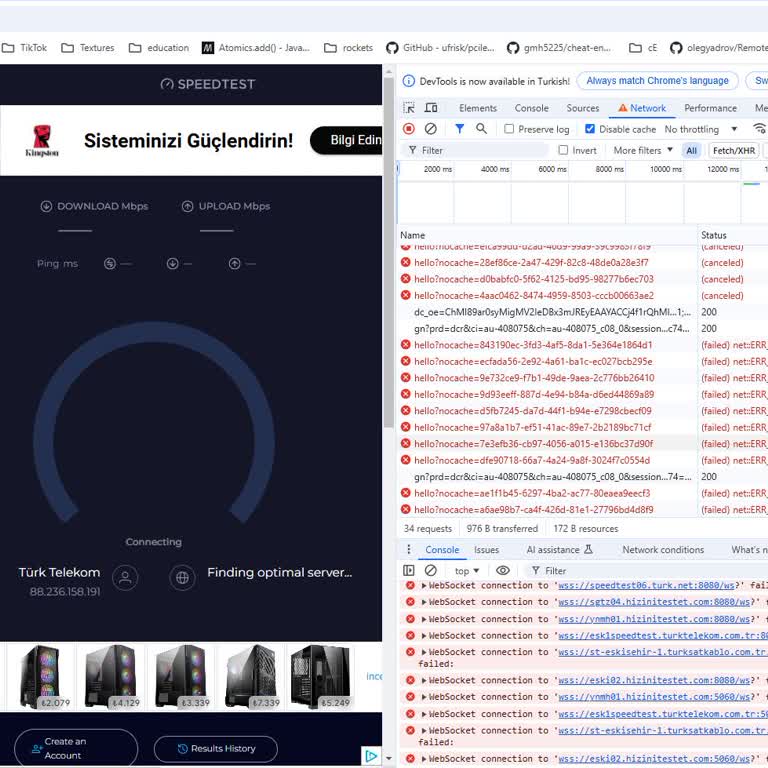Click the Bilgi Edin ad button
Screen dimensions: 768x768
(x=348, y=141)
